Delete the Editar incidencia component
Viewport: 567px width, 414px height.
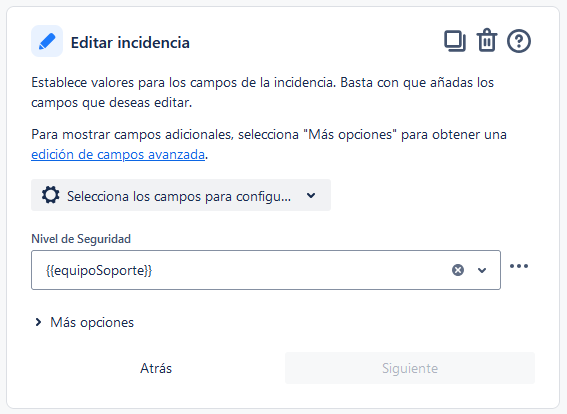pos(487,40)
